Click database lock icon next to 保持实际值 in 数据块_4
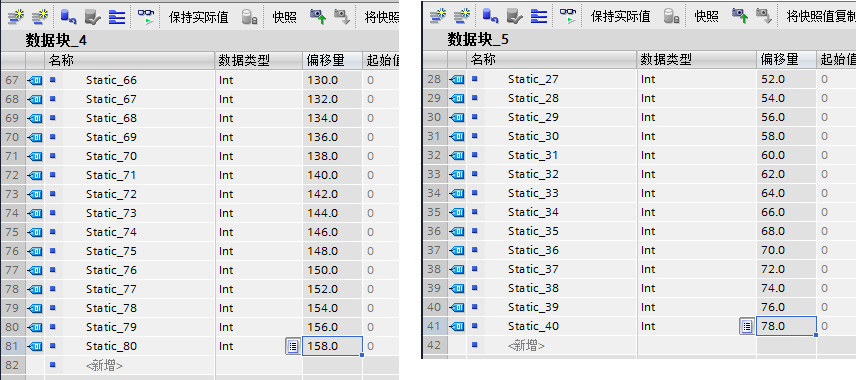861x380 pixels. pos(250,18)
